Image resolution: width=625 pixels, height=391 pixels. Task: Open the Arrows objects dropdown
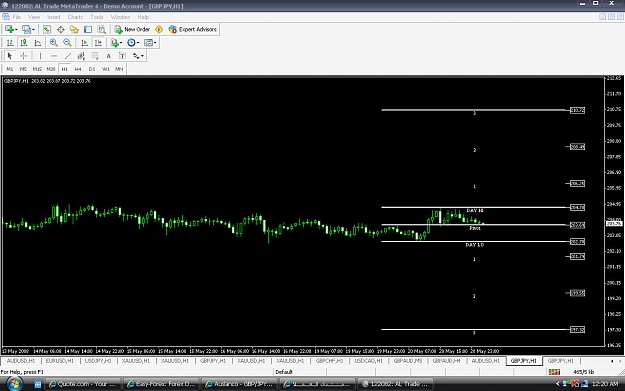tap(138, 56)
